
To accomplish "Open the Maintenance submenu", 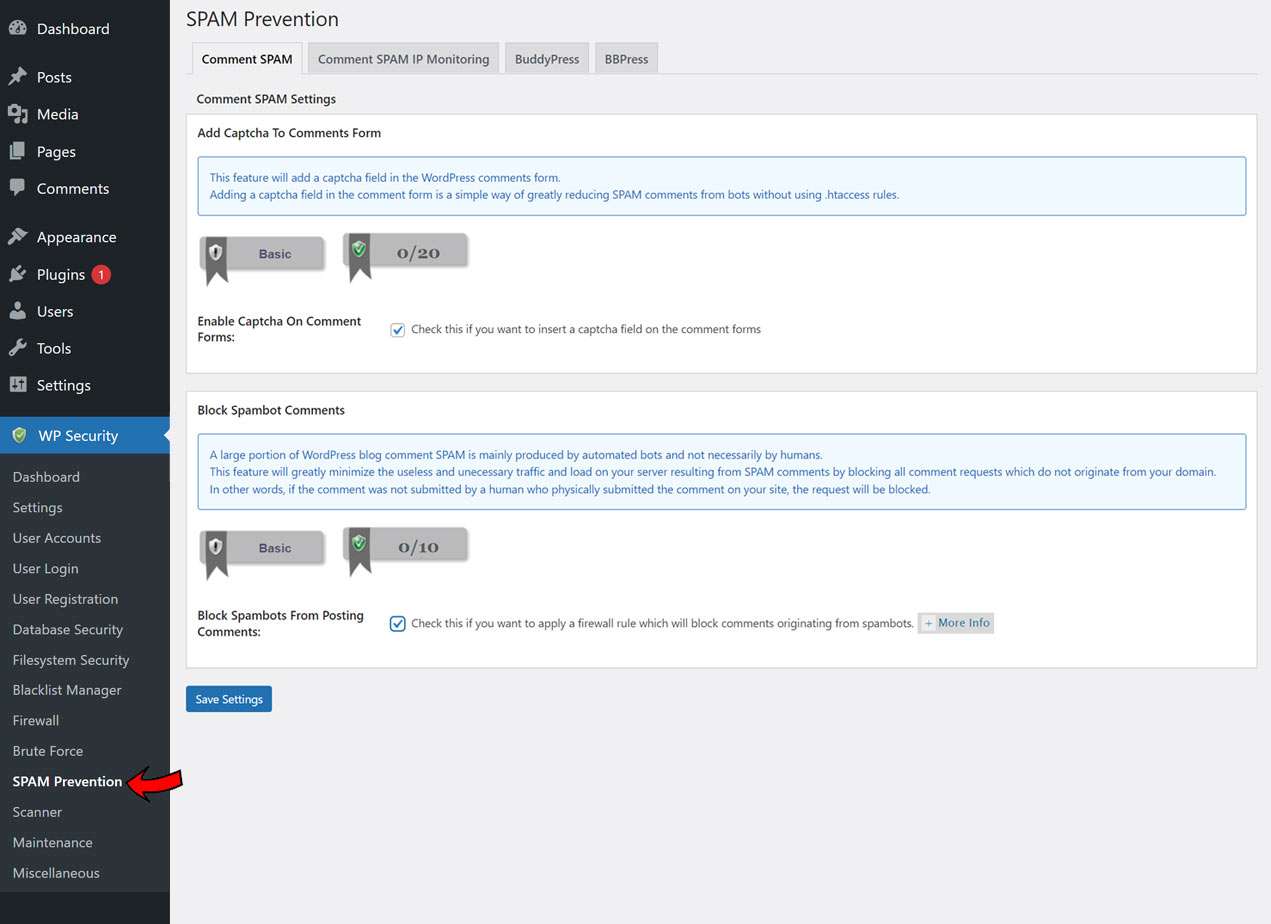I will point(53,842).
